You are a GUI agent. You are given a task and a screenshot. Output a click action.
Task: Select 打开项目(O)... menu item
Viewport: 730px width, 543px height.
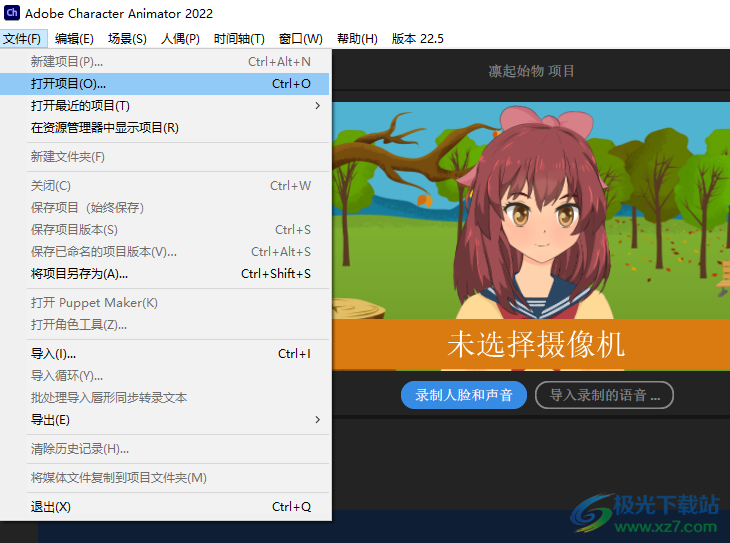pyautogui.click(x=164, y=84)
